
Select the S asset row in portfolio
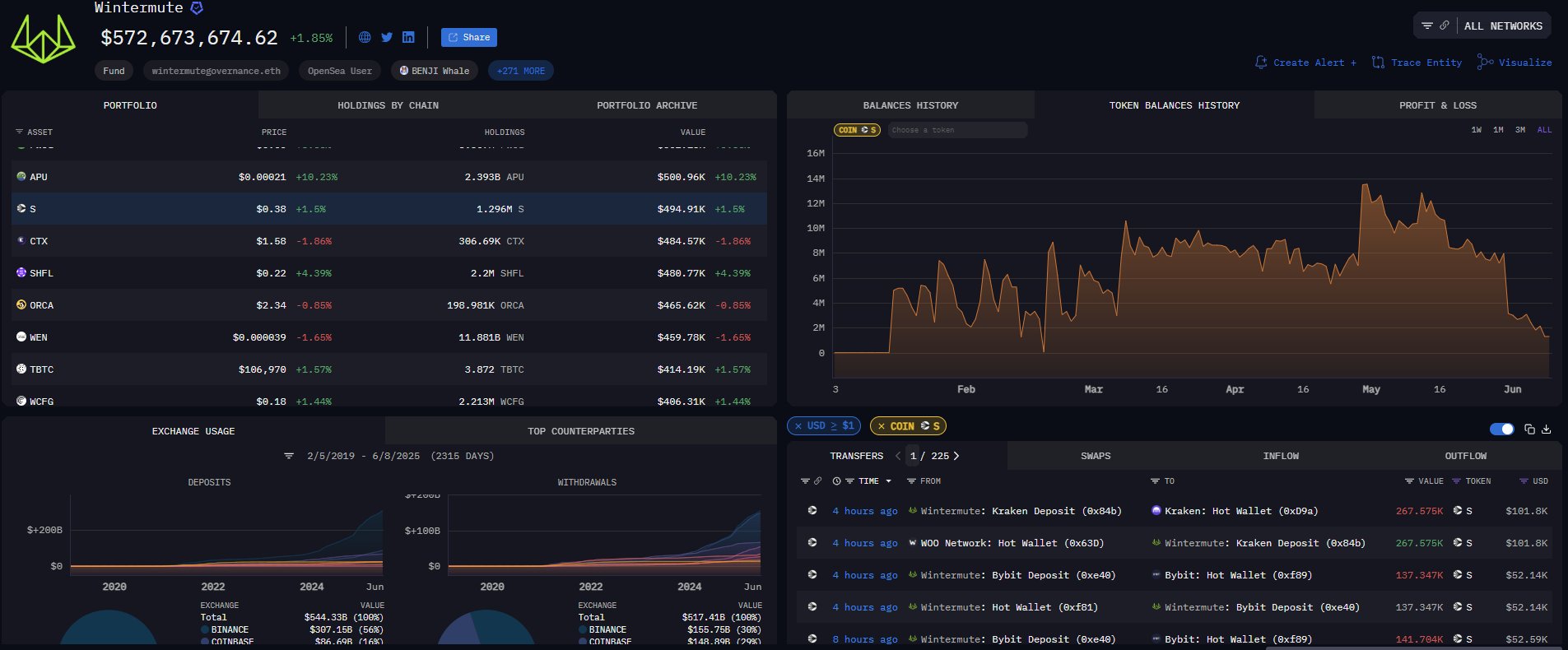389,209
